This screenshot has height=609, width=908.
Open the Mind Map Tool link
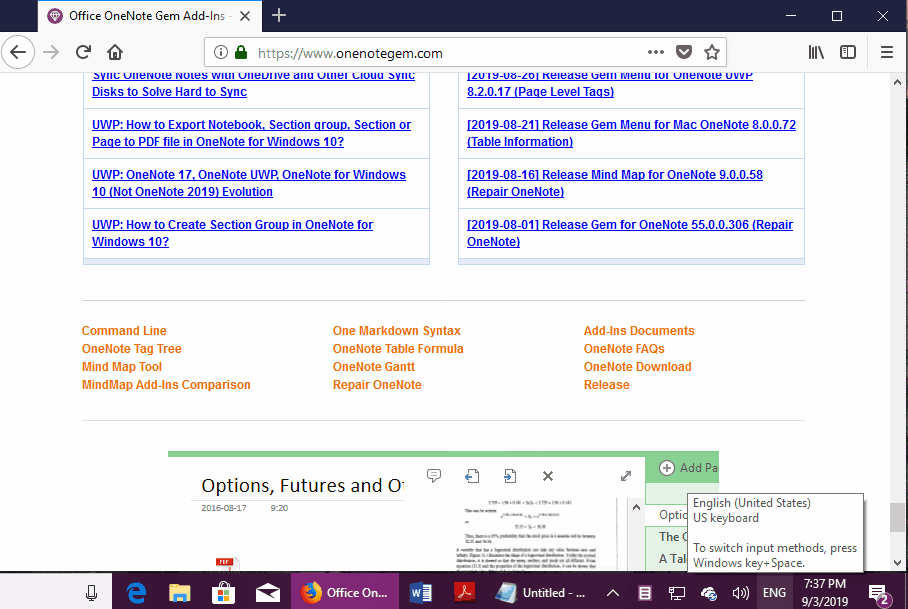(x=121, y=366)
